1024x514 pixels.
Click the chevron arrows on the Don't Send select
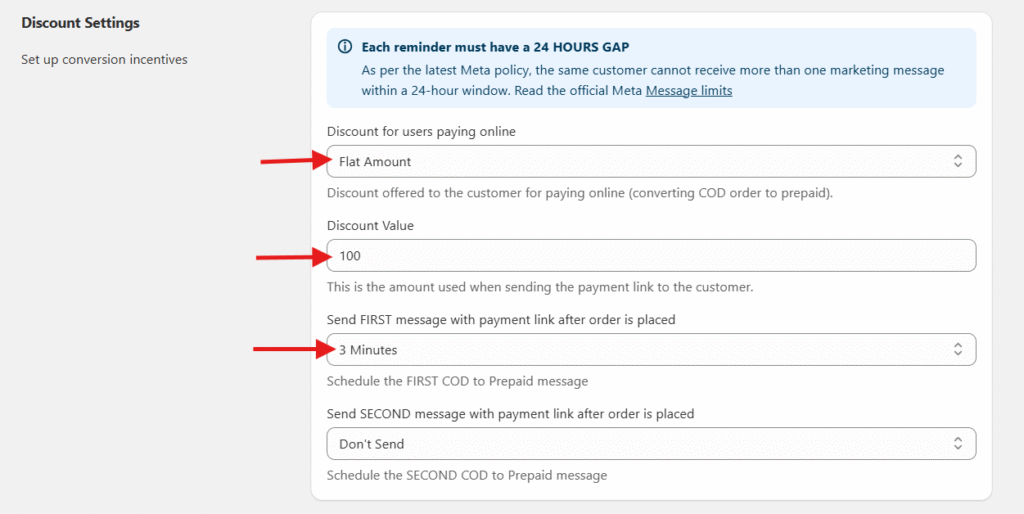(958, 444)
